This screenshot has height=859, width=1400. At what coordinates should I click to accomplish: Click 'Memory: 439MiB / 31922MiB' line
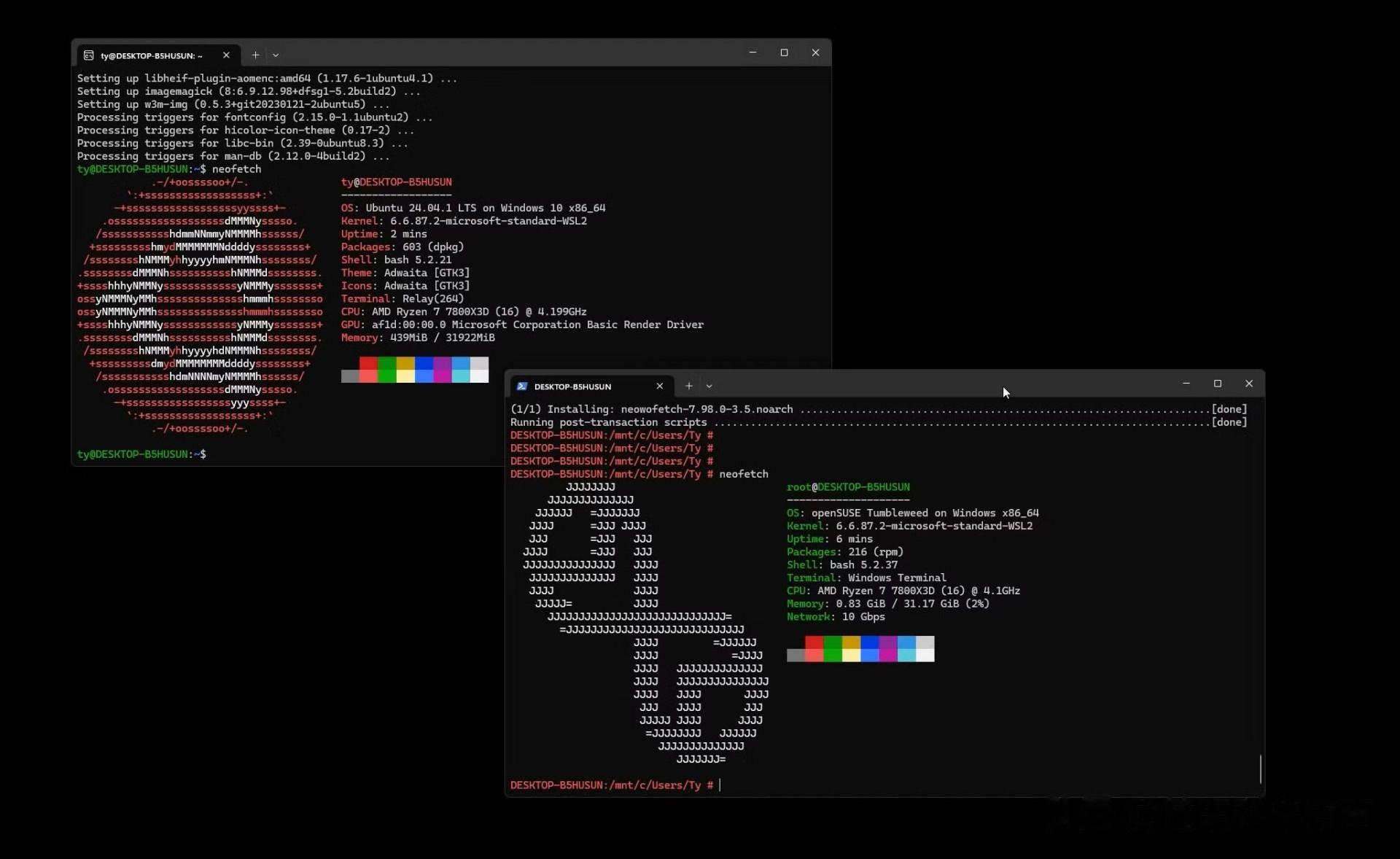(418, 338)
